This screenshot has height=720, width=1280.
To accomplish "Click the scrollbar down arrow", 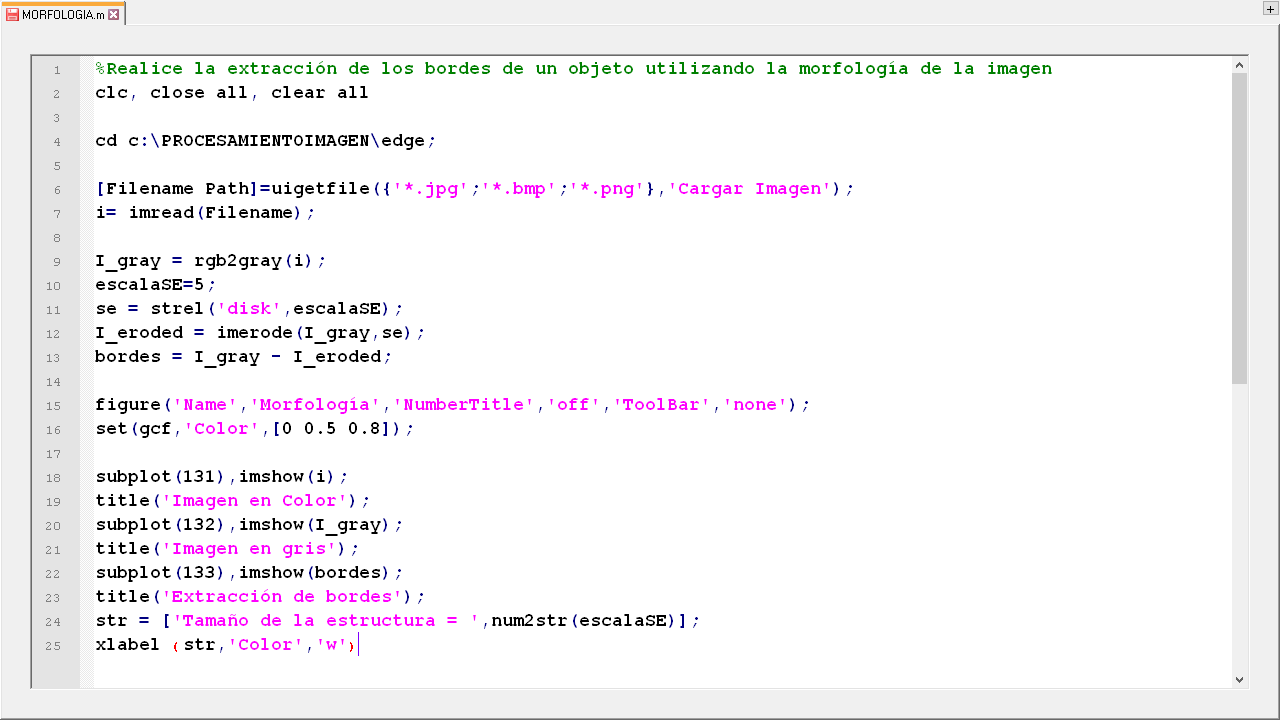I will pos(1240,679).
